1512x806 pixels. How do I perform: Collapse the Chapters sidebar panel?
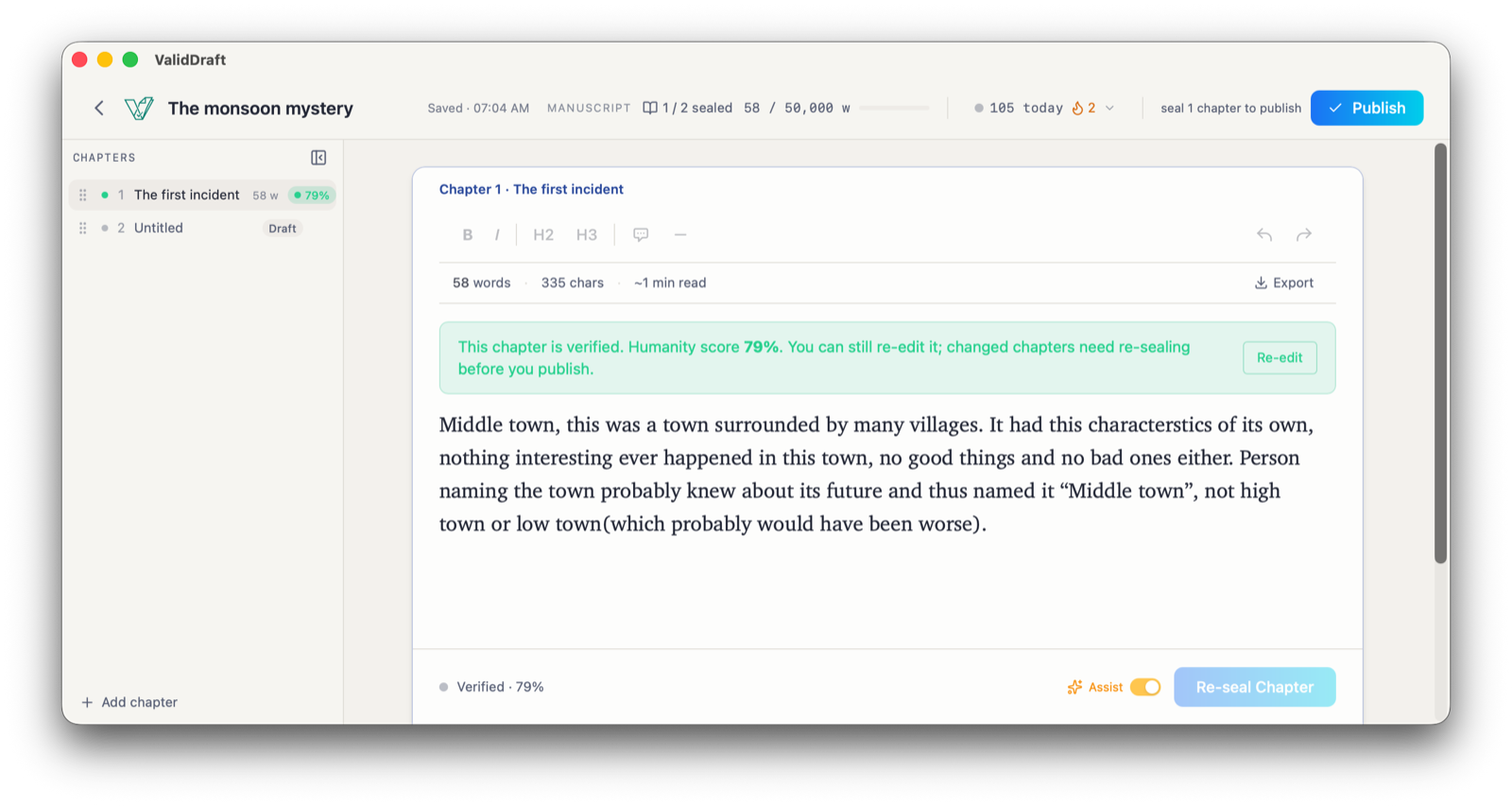coord(318,158)
